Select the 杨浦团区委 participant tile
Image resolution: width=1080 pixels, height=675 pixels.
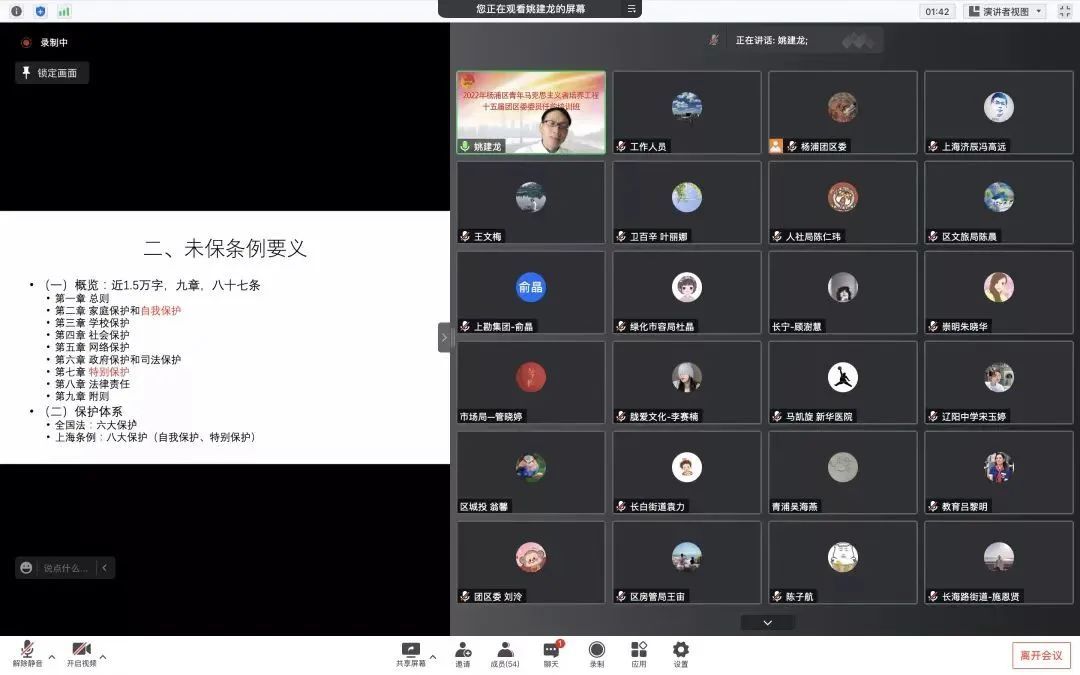tap(843, 112)
